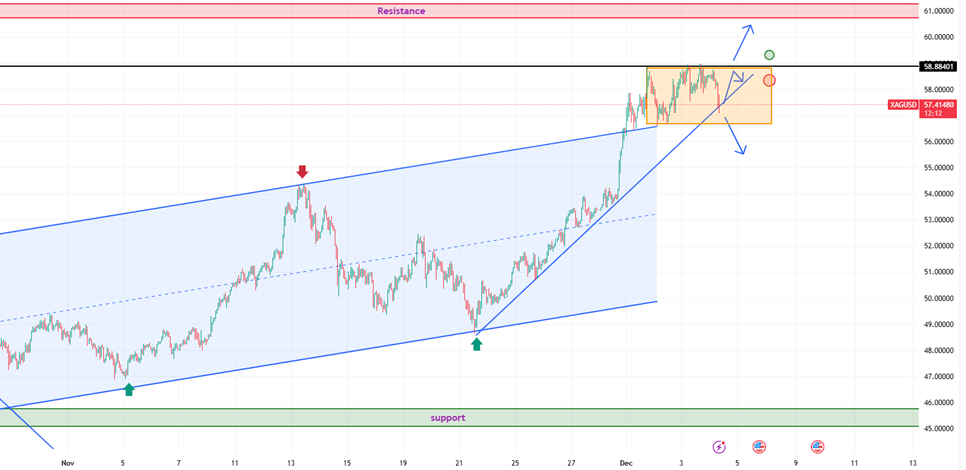
Task: Click the support text label
Action: pos(447,417)
